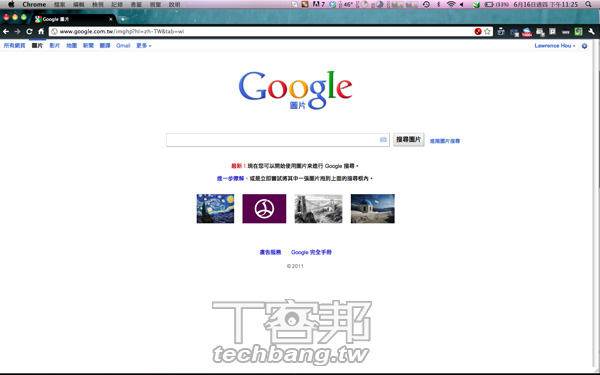The height and width of the screenshot is (375, 600).
Task: Open a new tab with the plus button
Action: [x=123, y=19]
